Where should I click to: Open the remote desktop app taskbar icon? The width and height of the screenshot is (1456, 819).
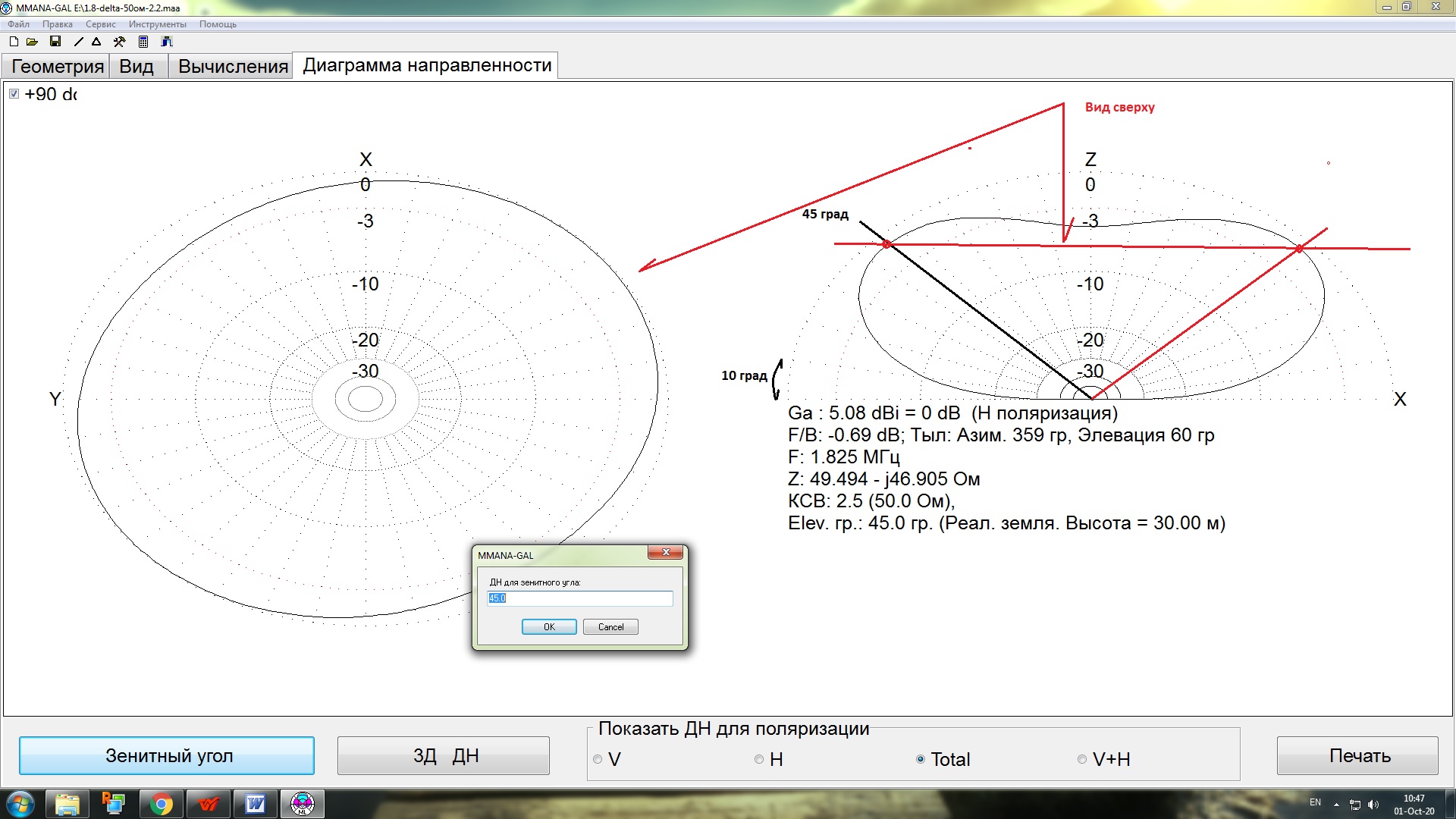(114, 804)
